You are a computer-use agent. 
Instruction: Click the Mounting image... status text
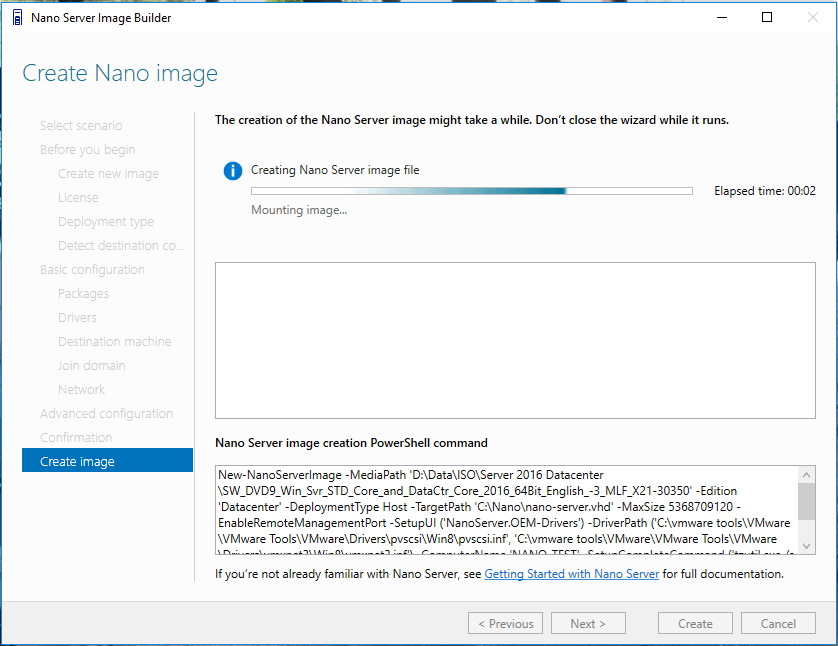click(x=299, y=210)
